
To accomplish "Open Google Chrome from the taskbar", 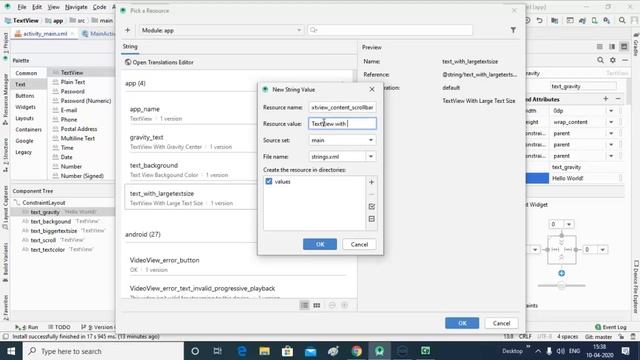I will point(356,351).
